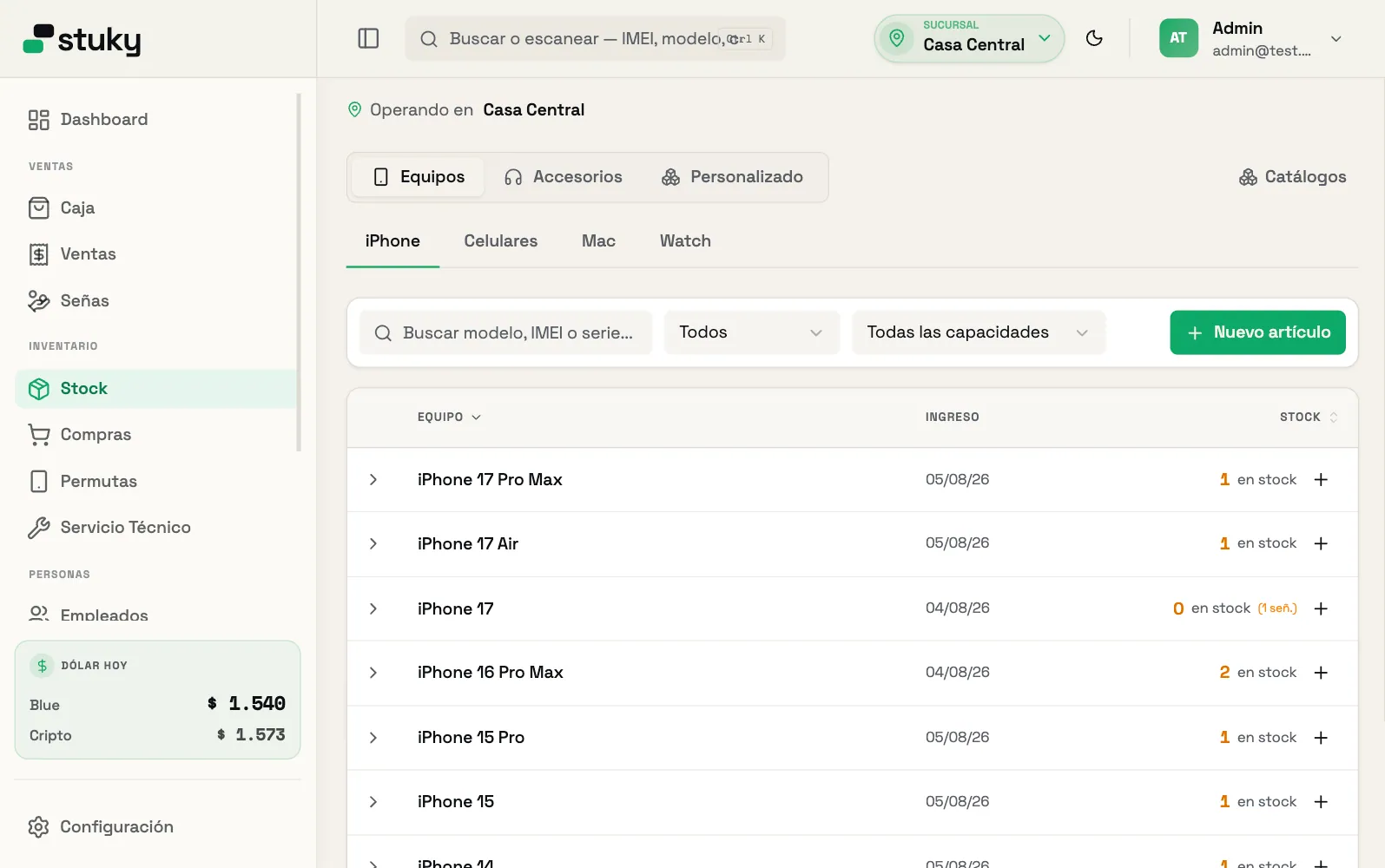Viewport: 1385px width, 868px height.
Task: Click the plus icon for iPhone 15
Action: point(1321,802)
